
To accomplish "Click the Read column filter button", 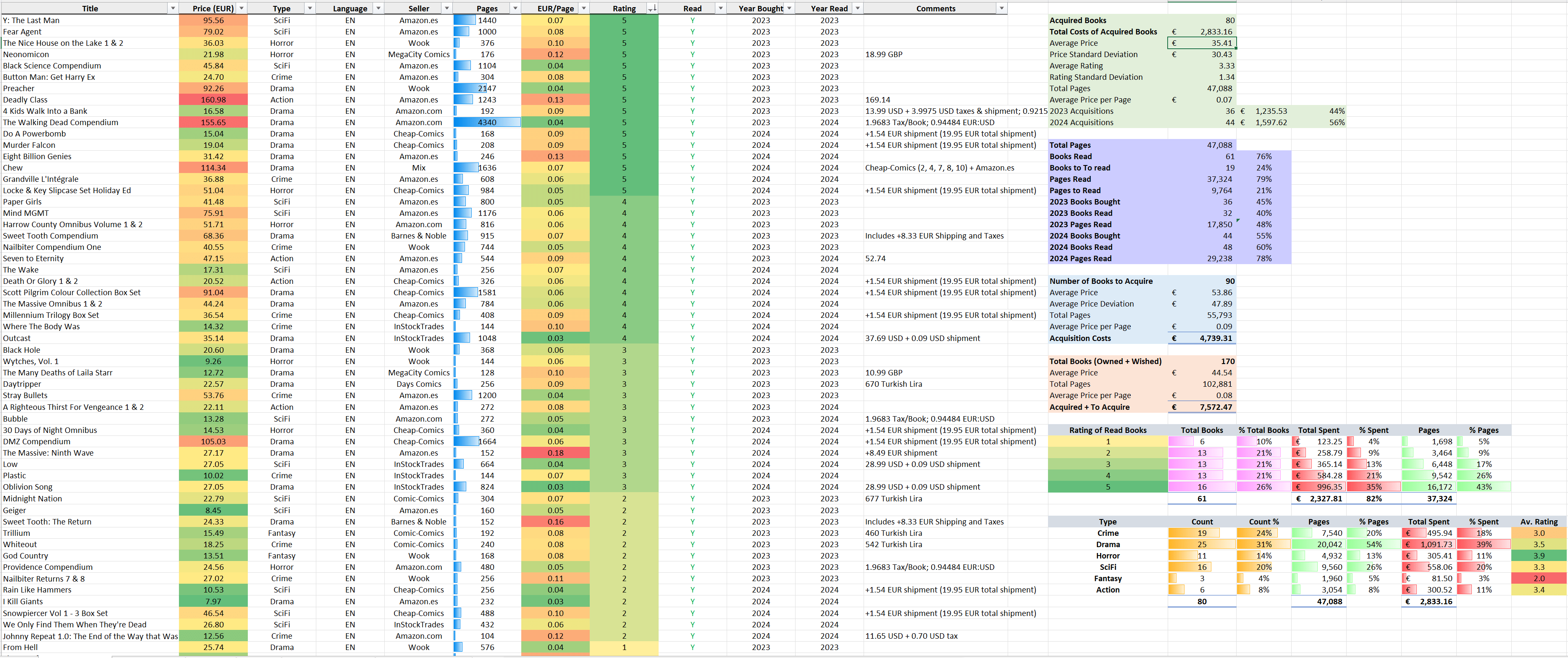I will [x=721, y=8].
